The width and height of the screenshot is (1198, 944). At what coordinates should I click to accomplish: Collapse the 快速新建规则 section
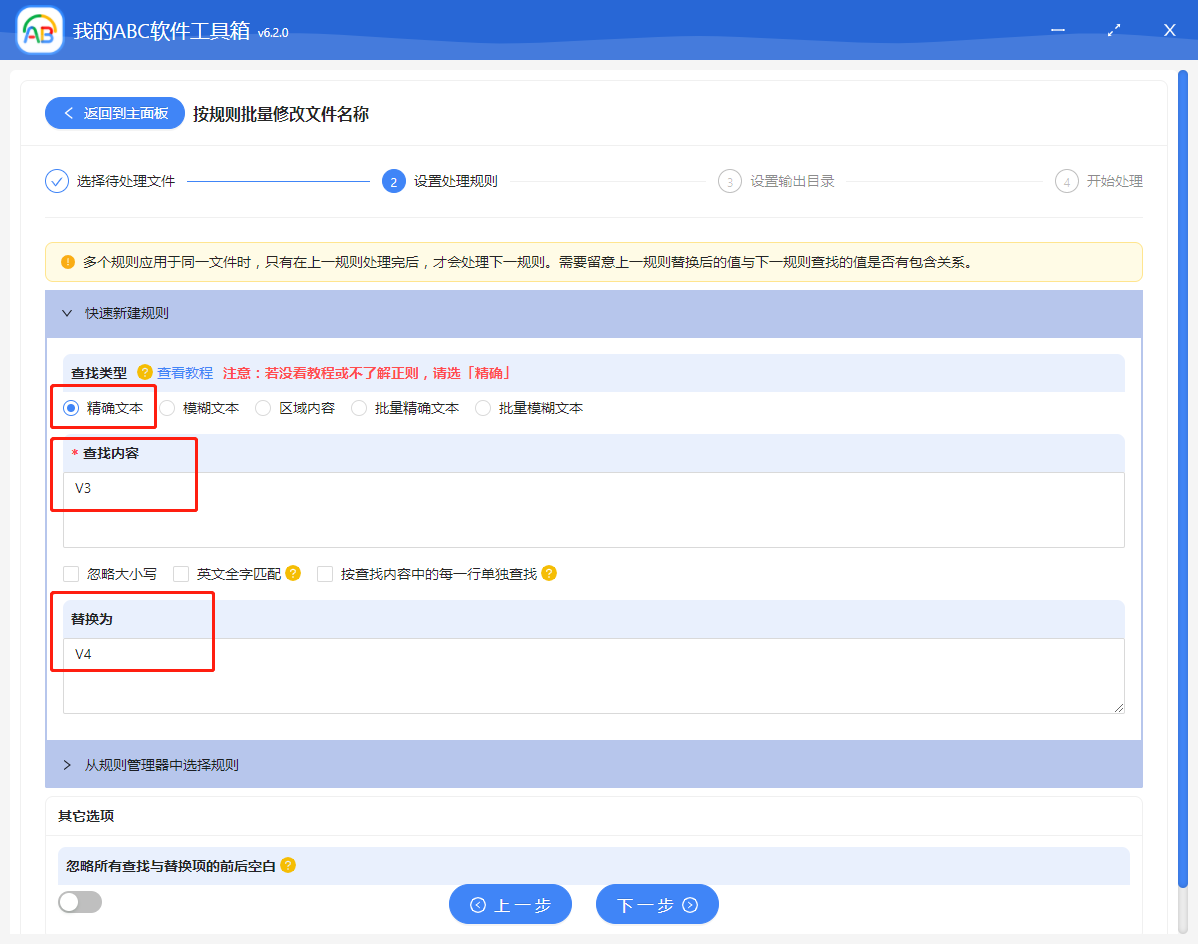[x=66, y=314]
